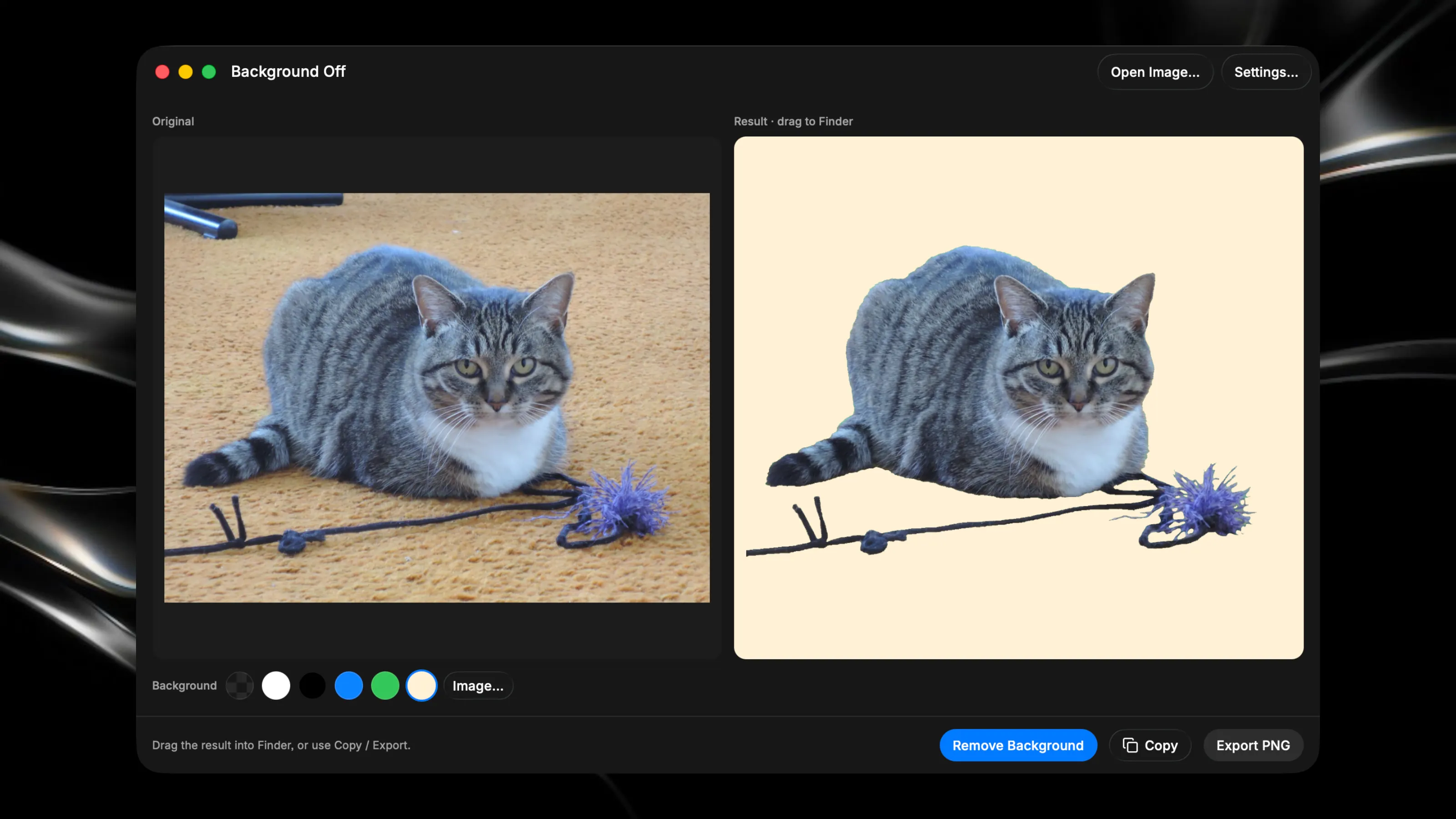Click the "Background" label beside the swatches
The height and width of the screenshot is (819, 1456).
184,686
